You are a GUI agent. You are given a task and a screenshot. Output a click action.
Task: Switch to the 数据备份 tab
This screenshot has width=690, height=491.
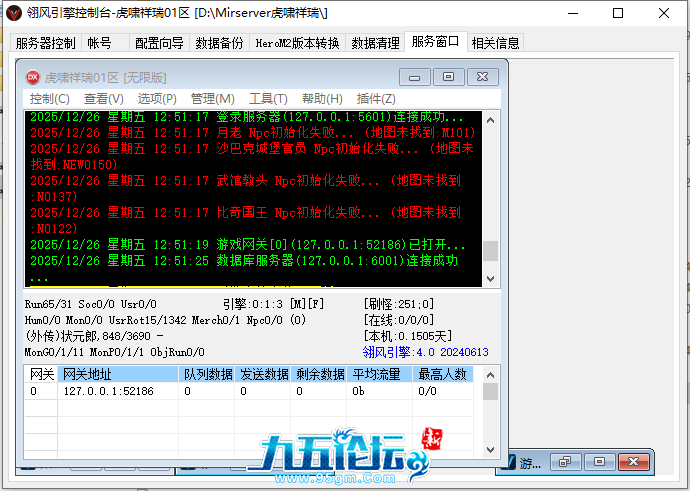coord(218,43)
